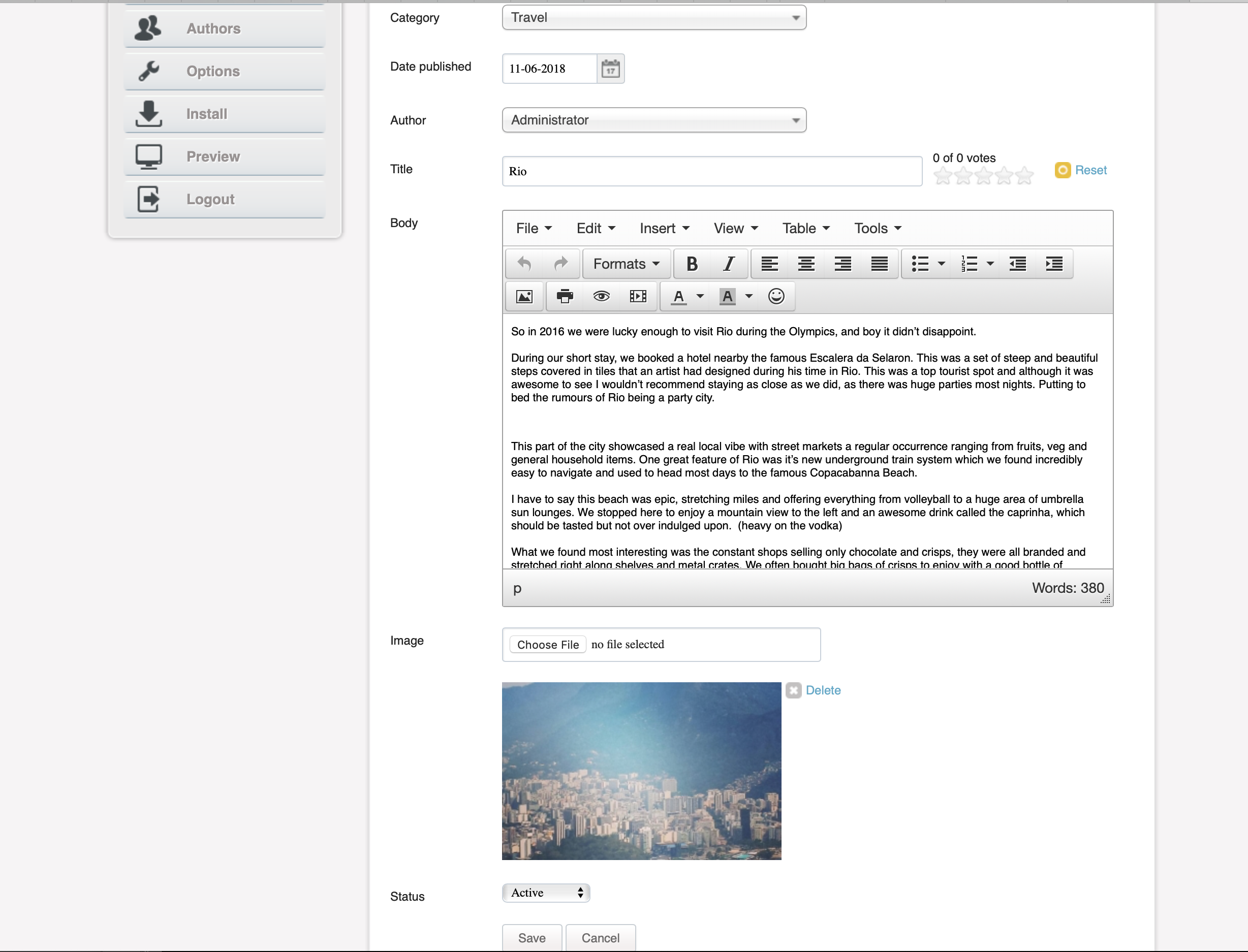Open the emoticons smiley picker
Screen dimensions: 1248x952
point(776,296)
